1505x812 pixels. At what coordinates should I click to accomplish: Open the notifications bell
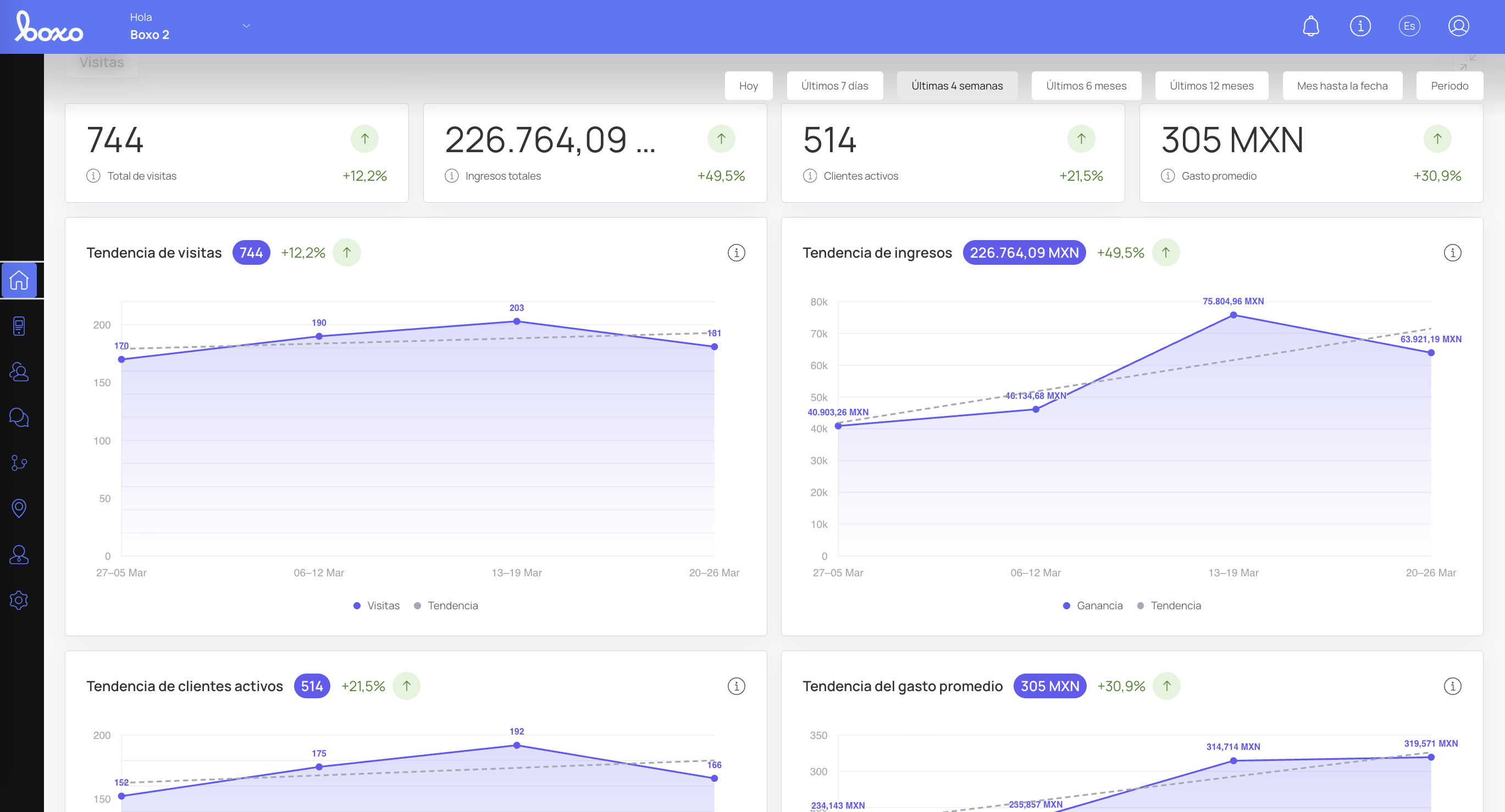(1310, 26)
